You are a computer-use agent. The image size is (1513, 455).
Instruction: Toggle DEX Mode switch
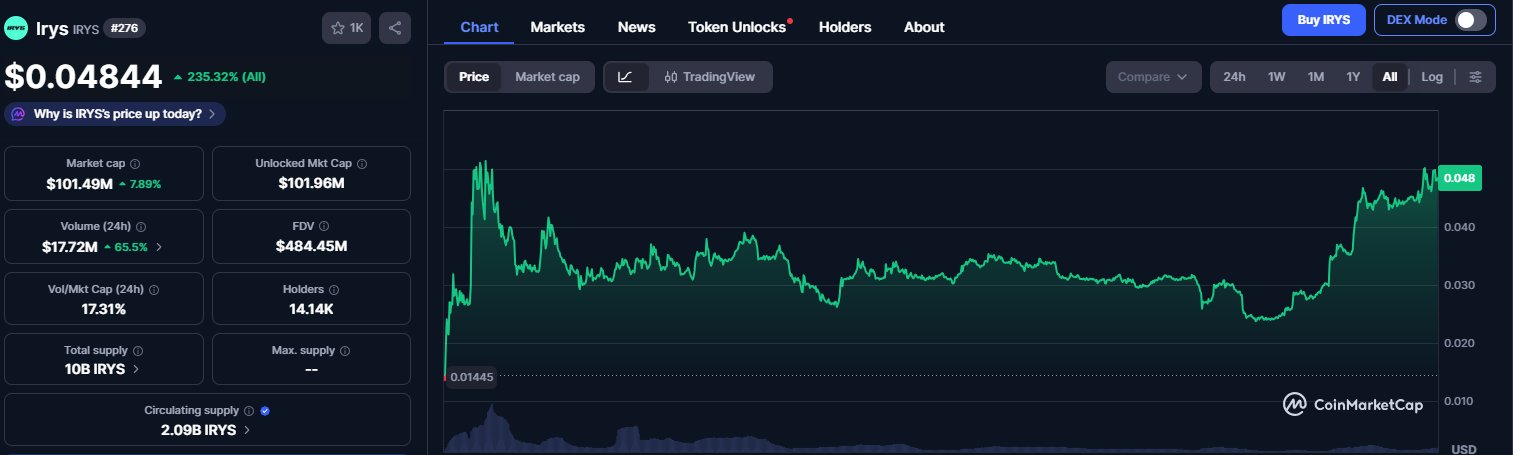1470,20
